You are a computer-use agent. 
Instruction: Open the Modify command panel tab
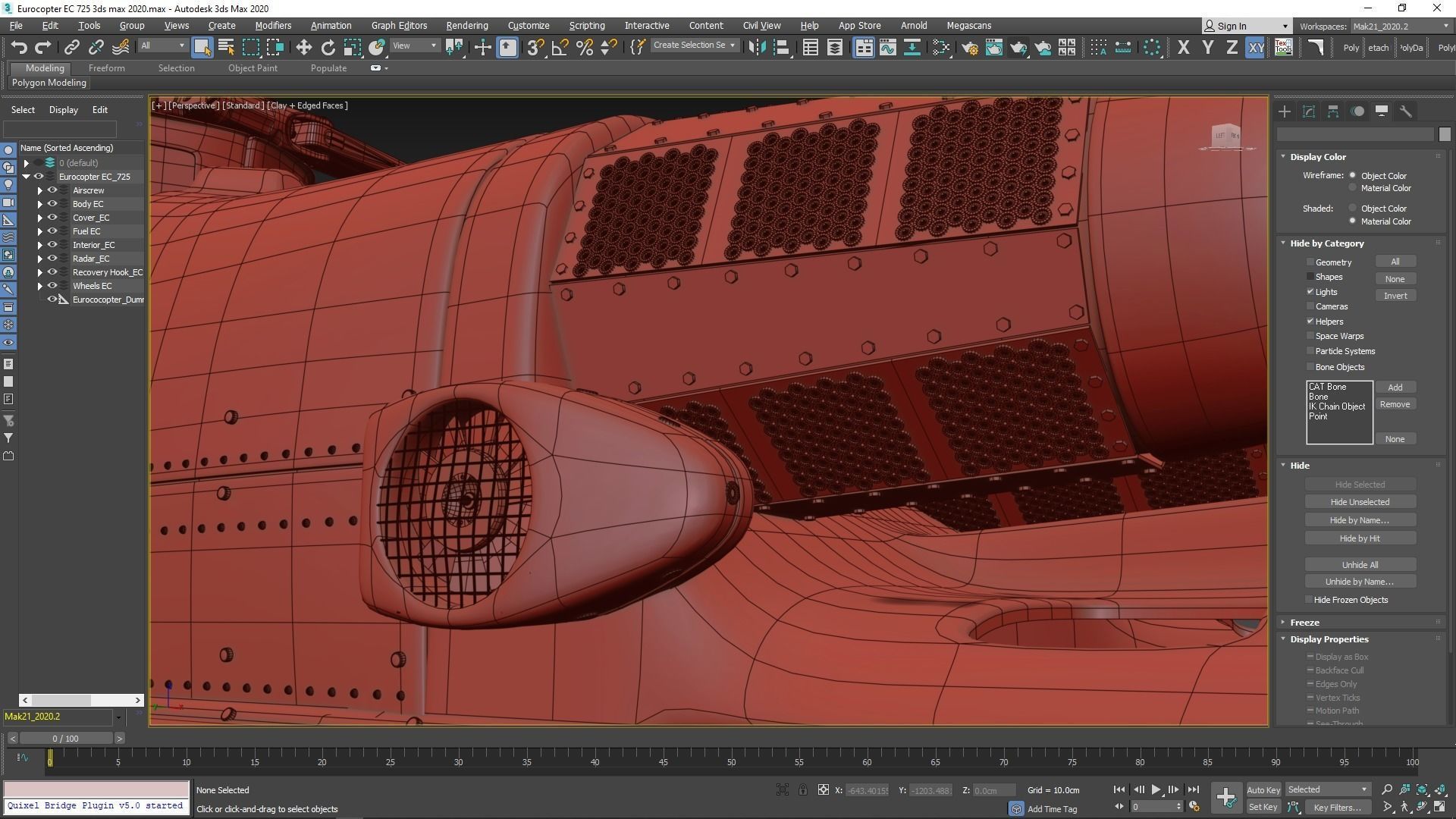(1309, 111)
